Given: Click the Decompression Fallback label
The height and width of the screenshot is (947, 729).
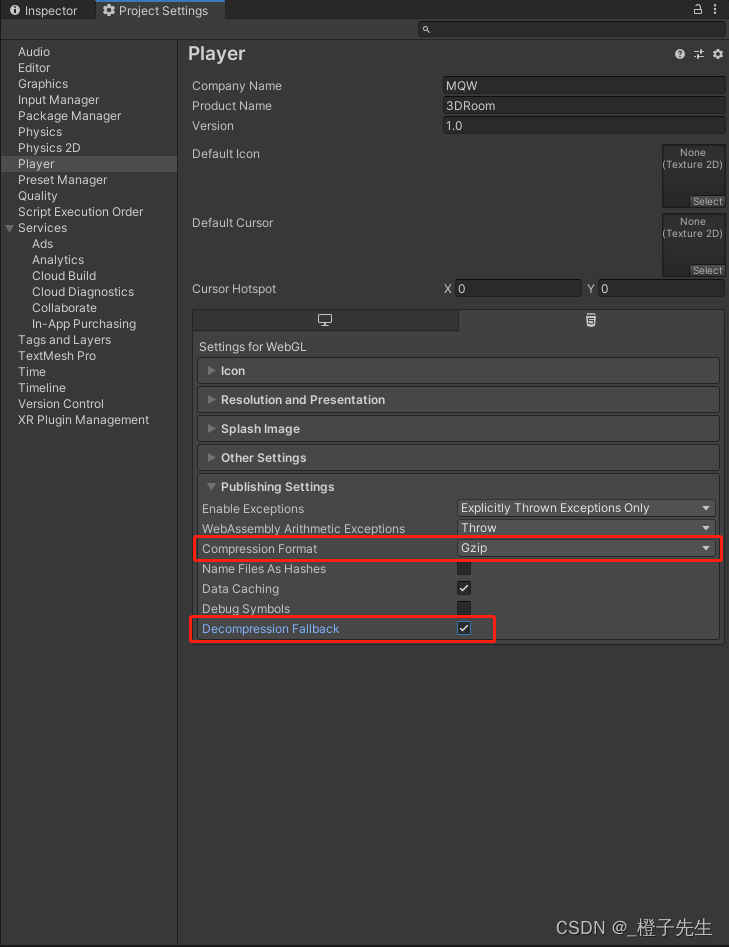Looking at the screenshot, I should tap(271, 629).
